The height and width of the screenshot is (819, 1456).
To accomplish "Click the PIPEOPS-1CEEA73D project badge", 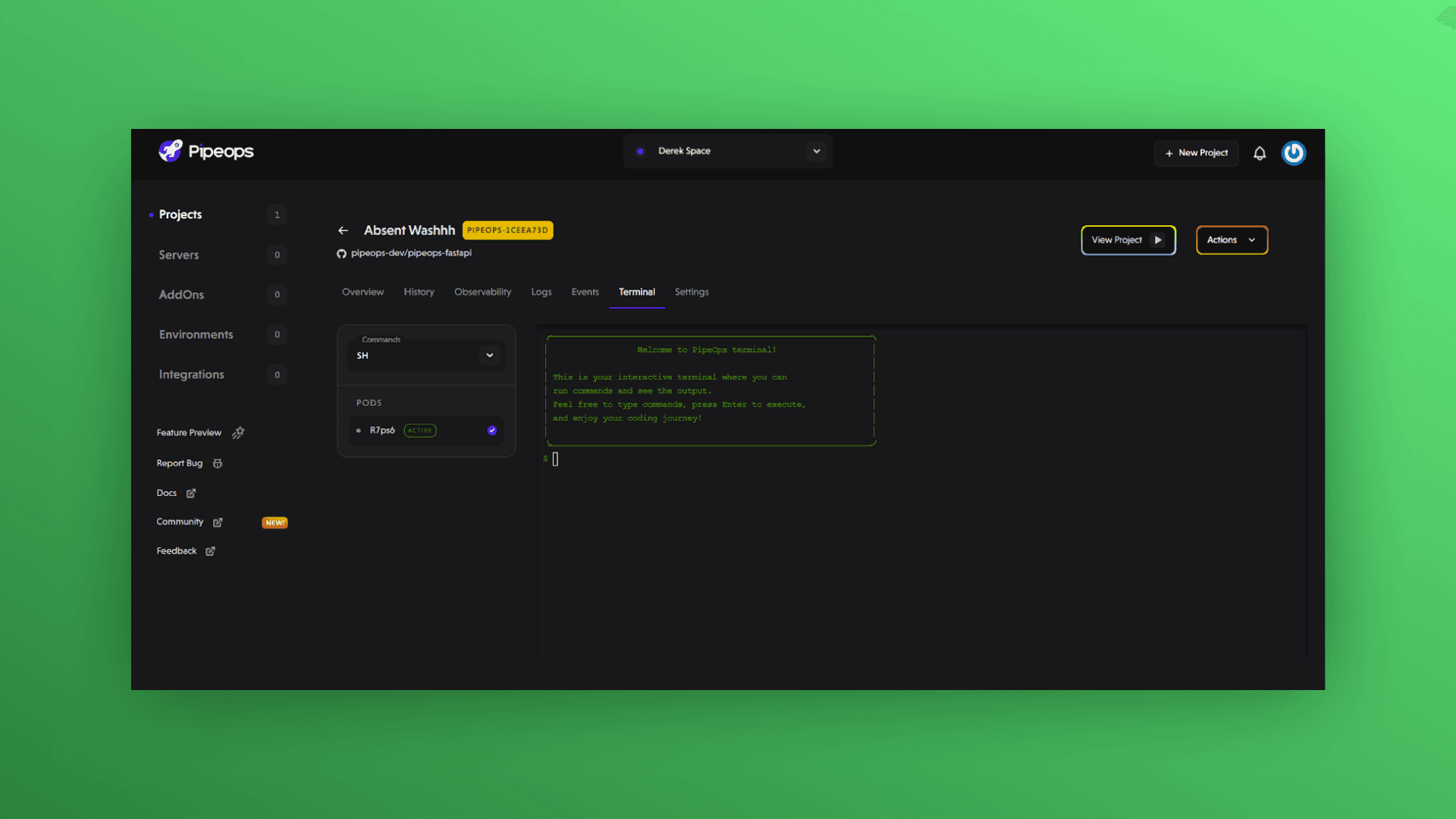I will pyautogui.click(x=507, y=231).
